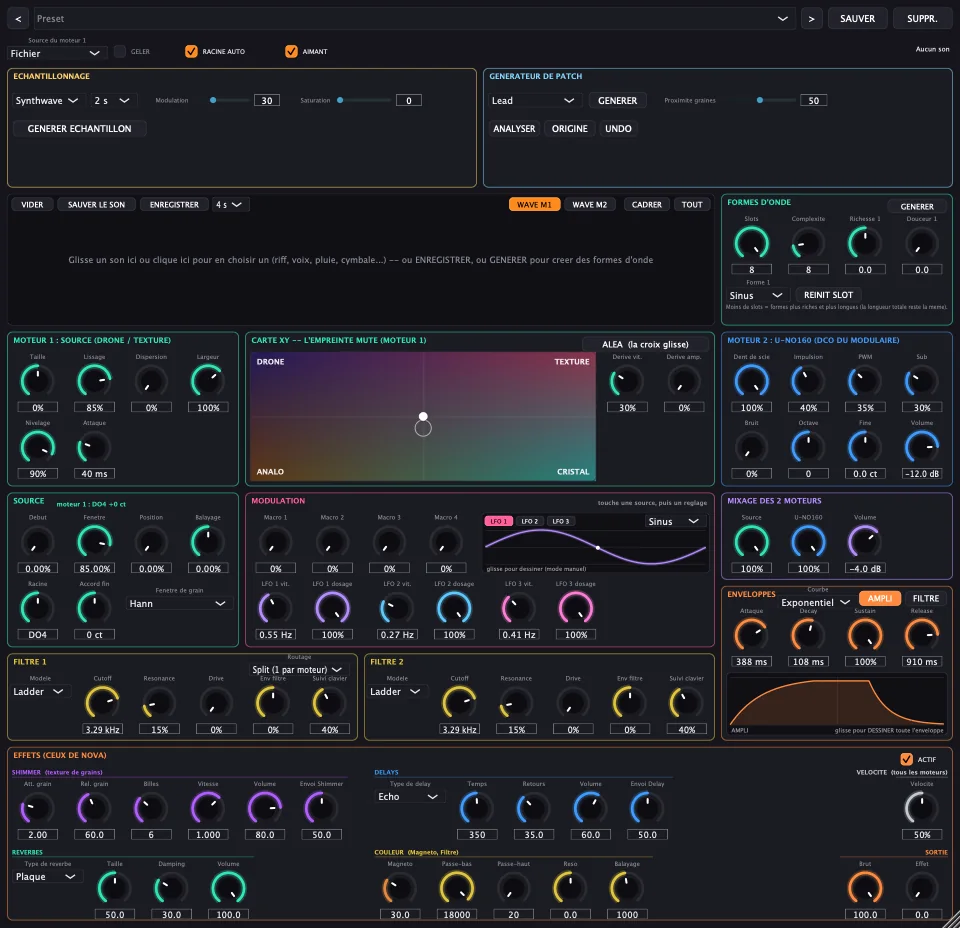Click the white XY map cursor point
Viewport: 960px width, 928px height.
coord(423,416)
